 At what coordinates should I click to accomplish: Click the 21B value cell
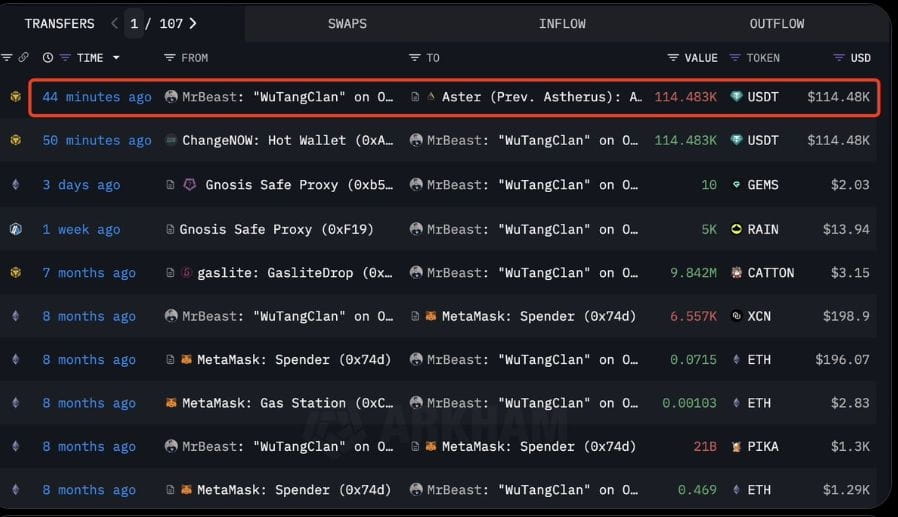tap(705, 447)
